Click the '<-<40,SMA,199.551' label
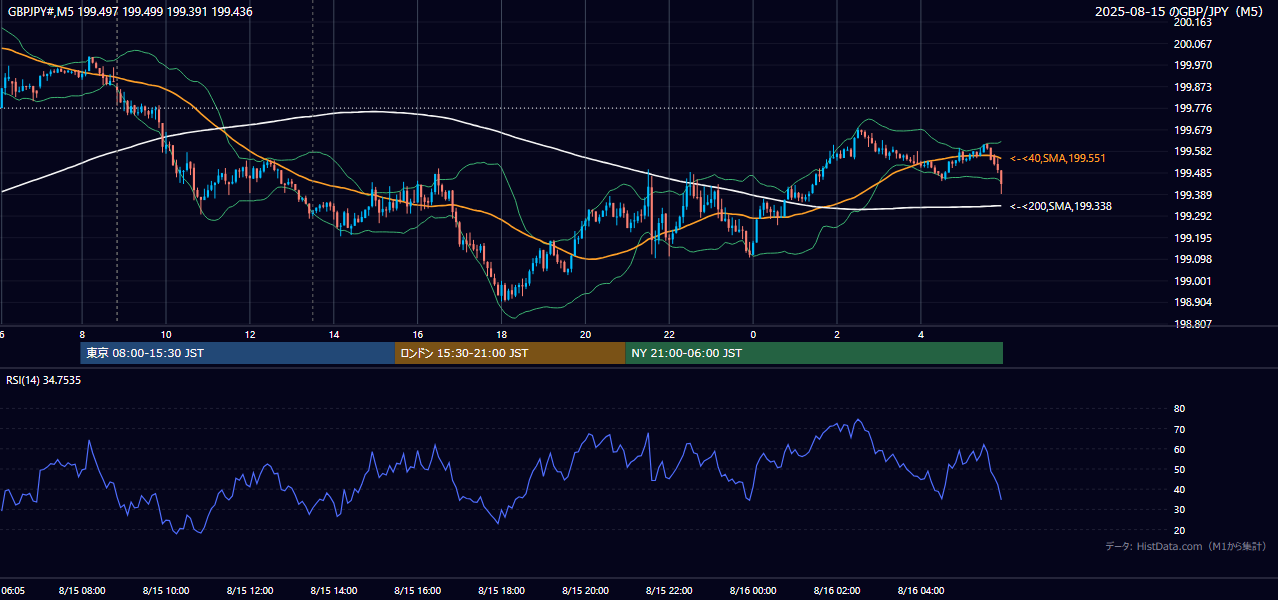The height and width of the screenshot is (600, 1278). pyautogui.click(x=1058, y=158)
